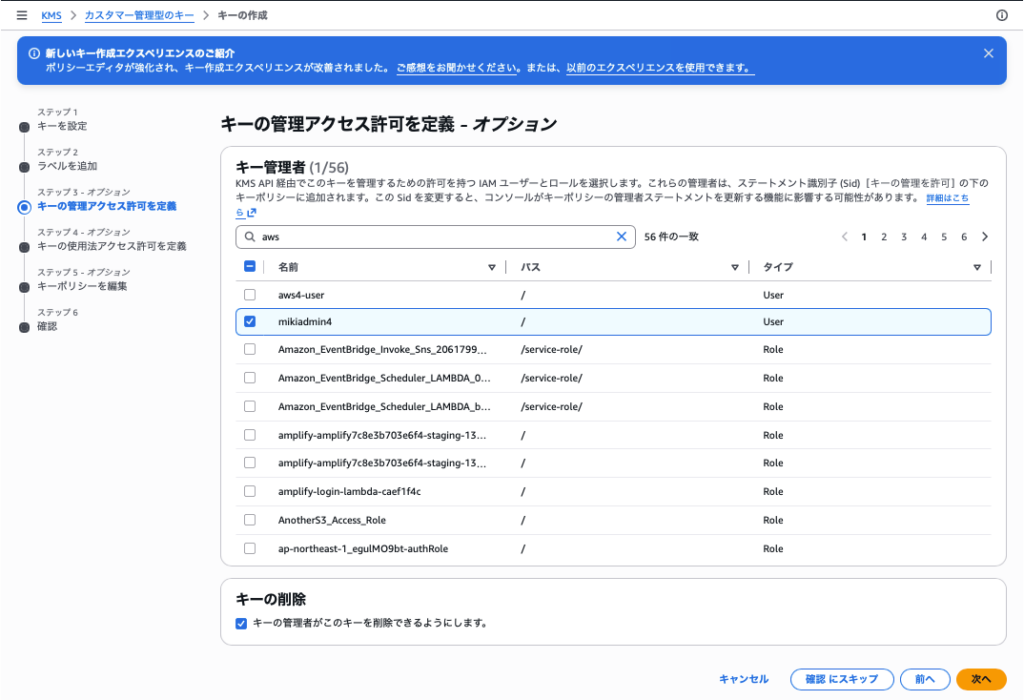The width and height of the screenshot is (1024, 700).
Task: Check the aws4-user row checkbox
Action: pyautogui.click(x=249, y=294)
